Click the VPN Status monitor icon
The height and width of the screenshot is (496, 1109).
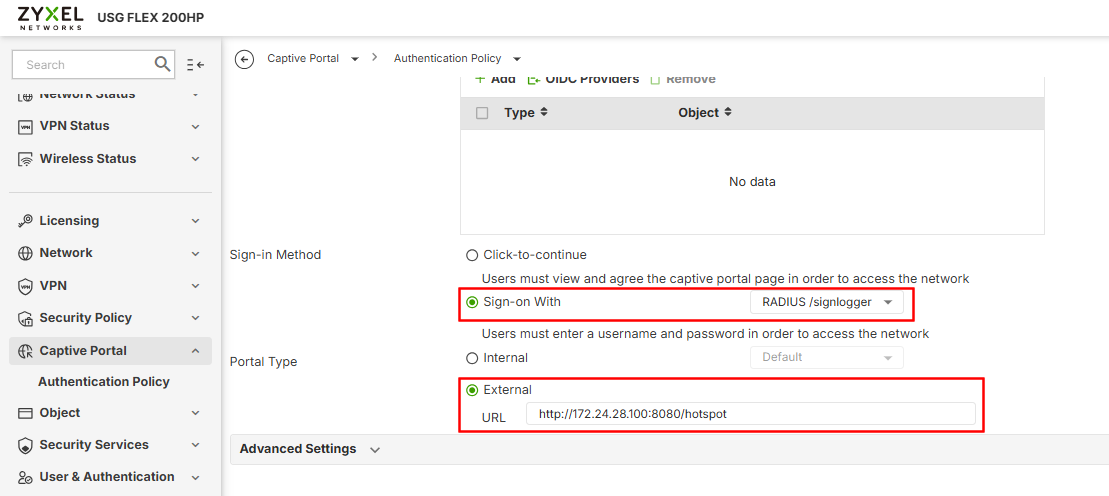25,127
